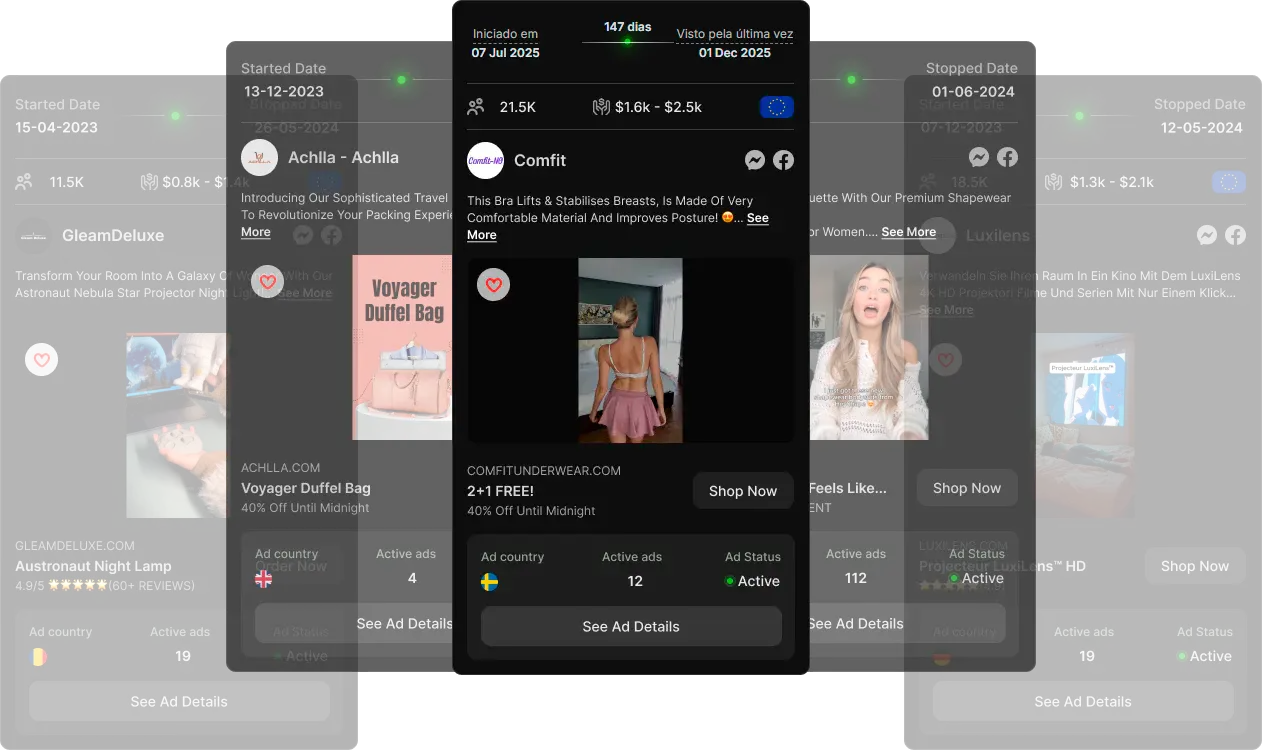Click the Comfit brand logo avatar
The width and height of the screenshot is (1262, 750).
point(485,161)
